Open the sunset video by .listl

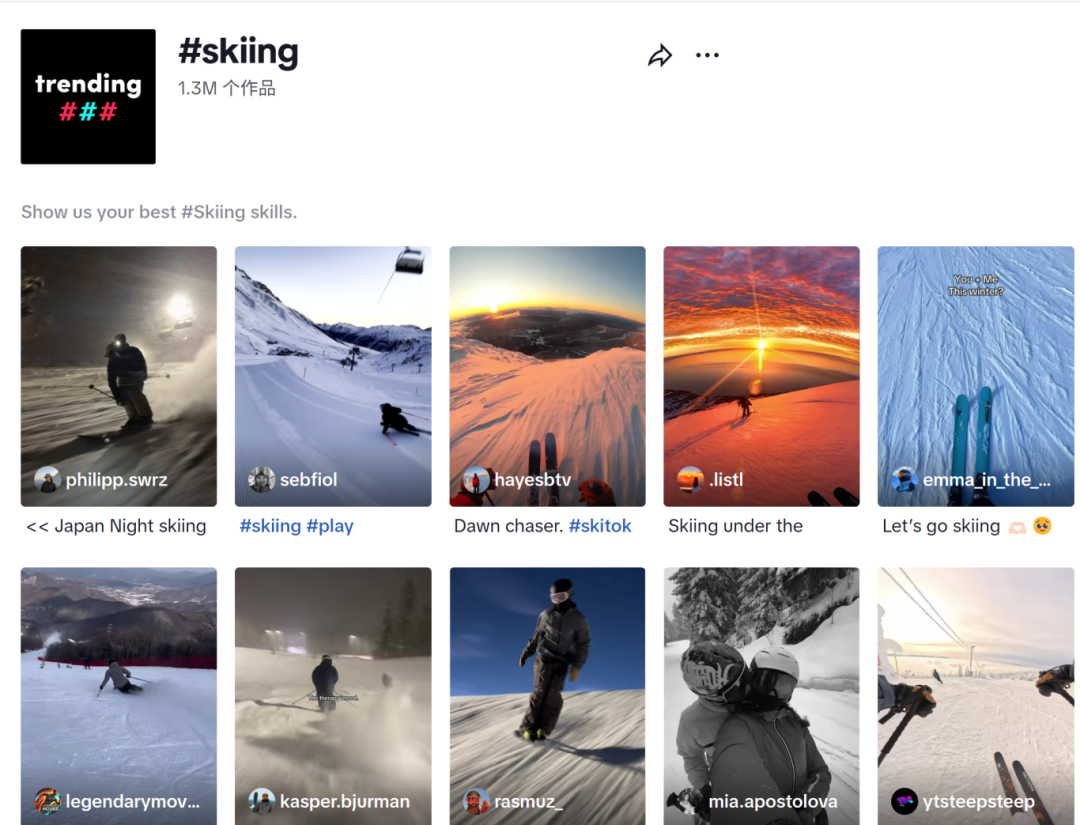coord(761,370)
